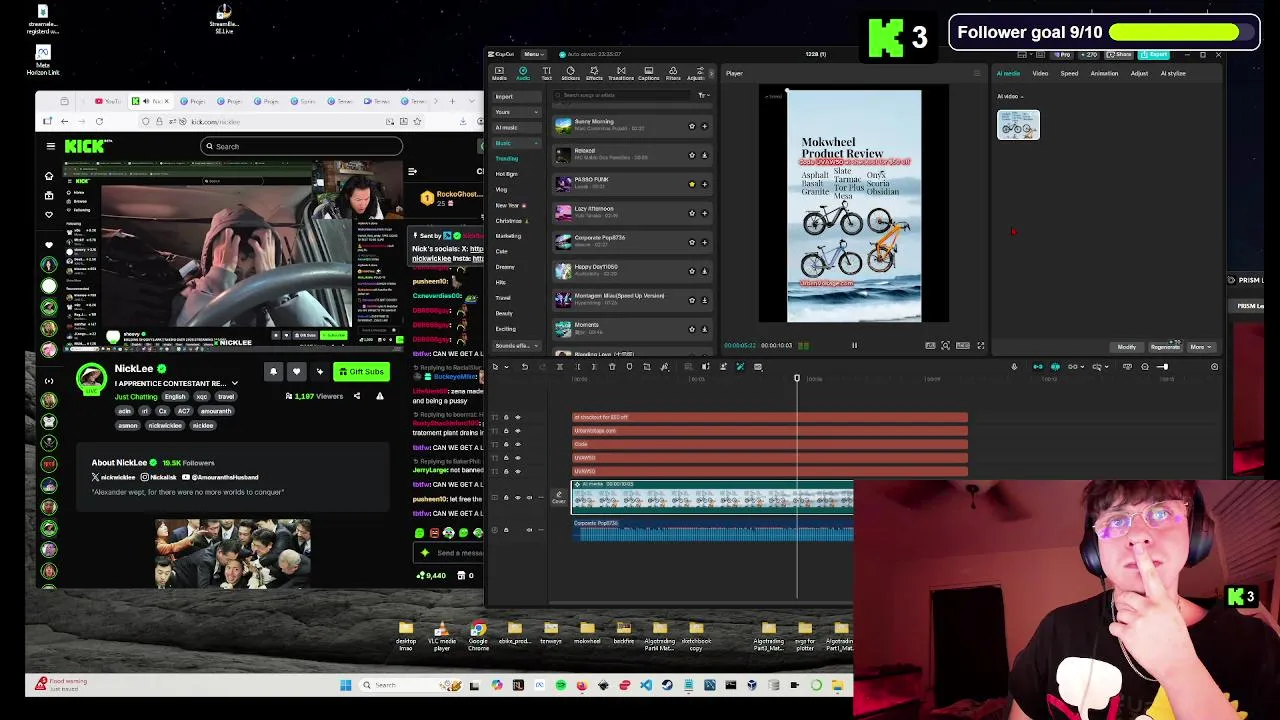The image size is (1280, 720).
Task: Open the Text tool tab
Action: [x=546, y=73]
